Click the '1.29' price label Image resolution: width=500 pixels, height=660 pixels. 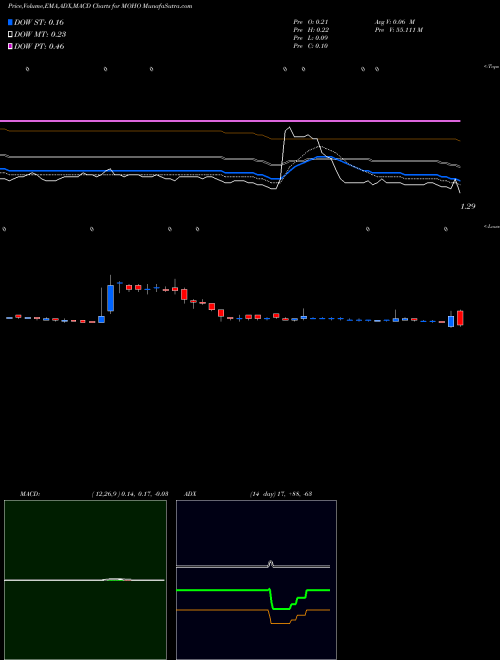pos(468,206)
